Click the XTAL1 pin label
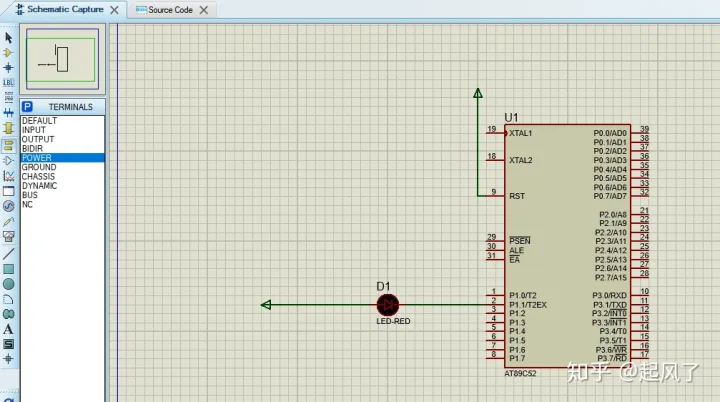This screenshot has height=402, width=720. point(521,133)
